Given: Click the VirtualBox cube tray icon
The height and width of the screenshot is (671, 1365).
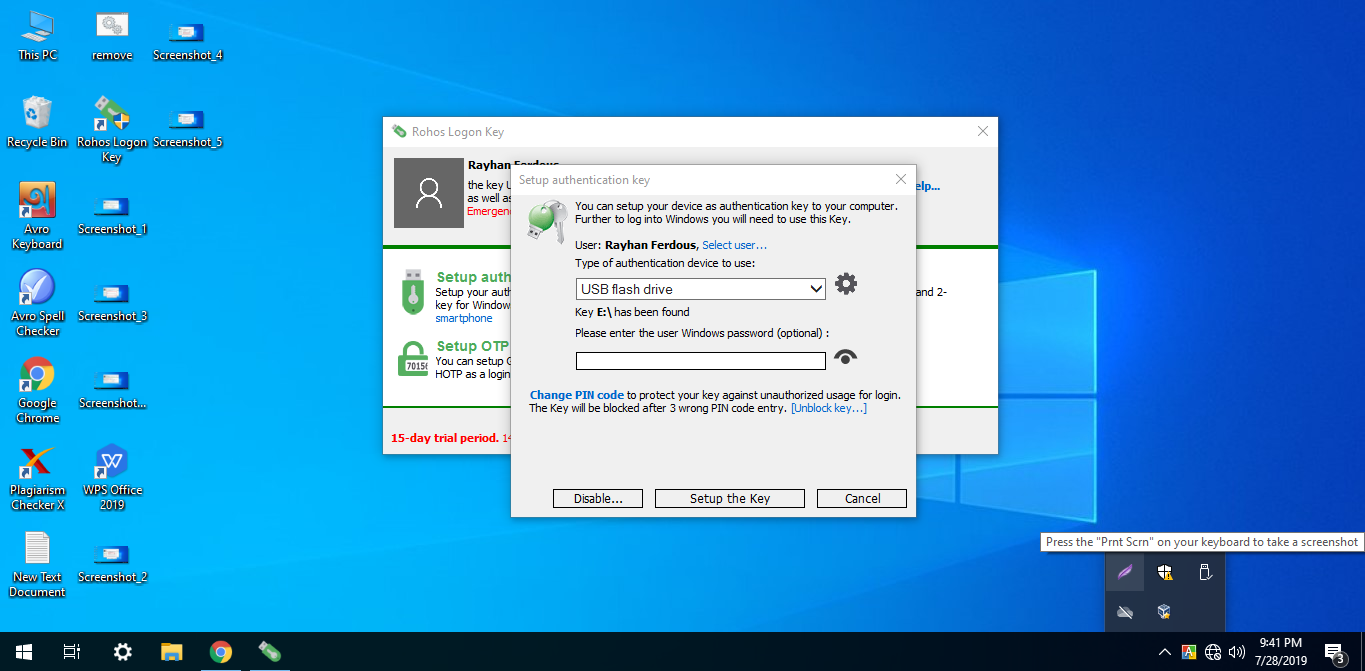Looking at the screenshot, I should 1165,612.
